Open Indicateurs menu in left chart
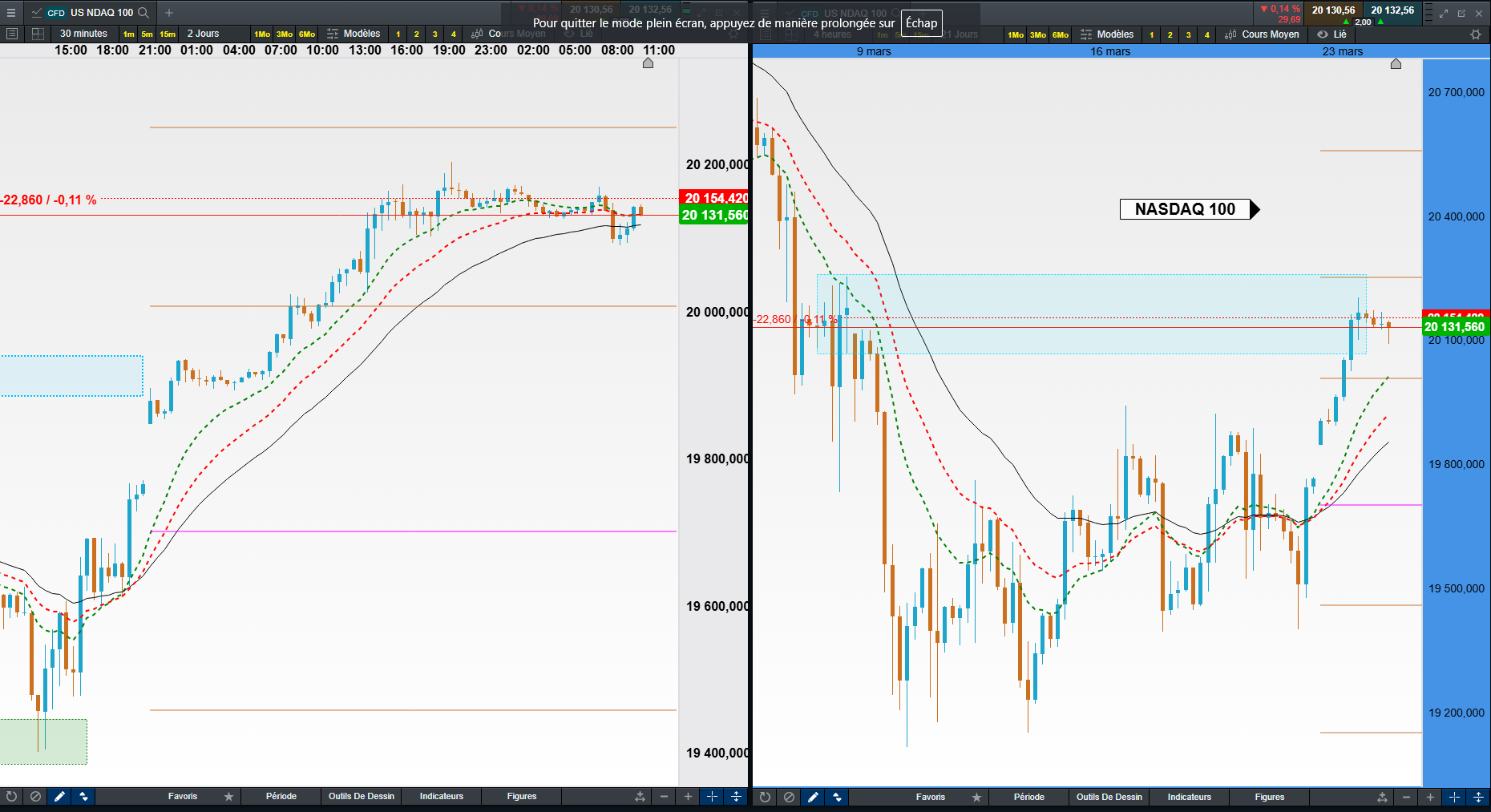This screenshot has height=812, width=1491. (x=442, y=796)
